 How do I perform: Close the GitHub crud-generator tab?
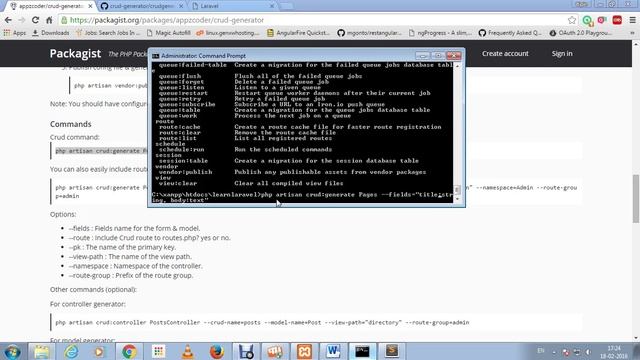[181, 6]
